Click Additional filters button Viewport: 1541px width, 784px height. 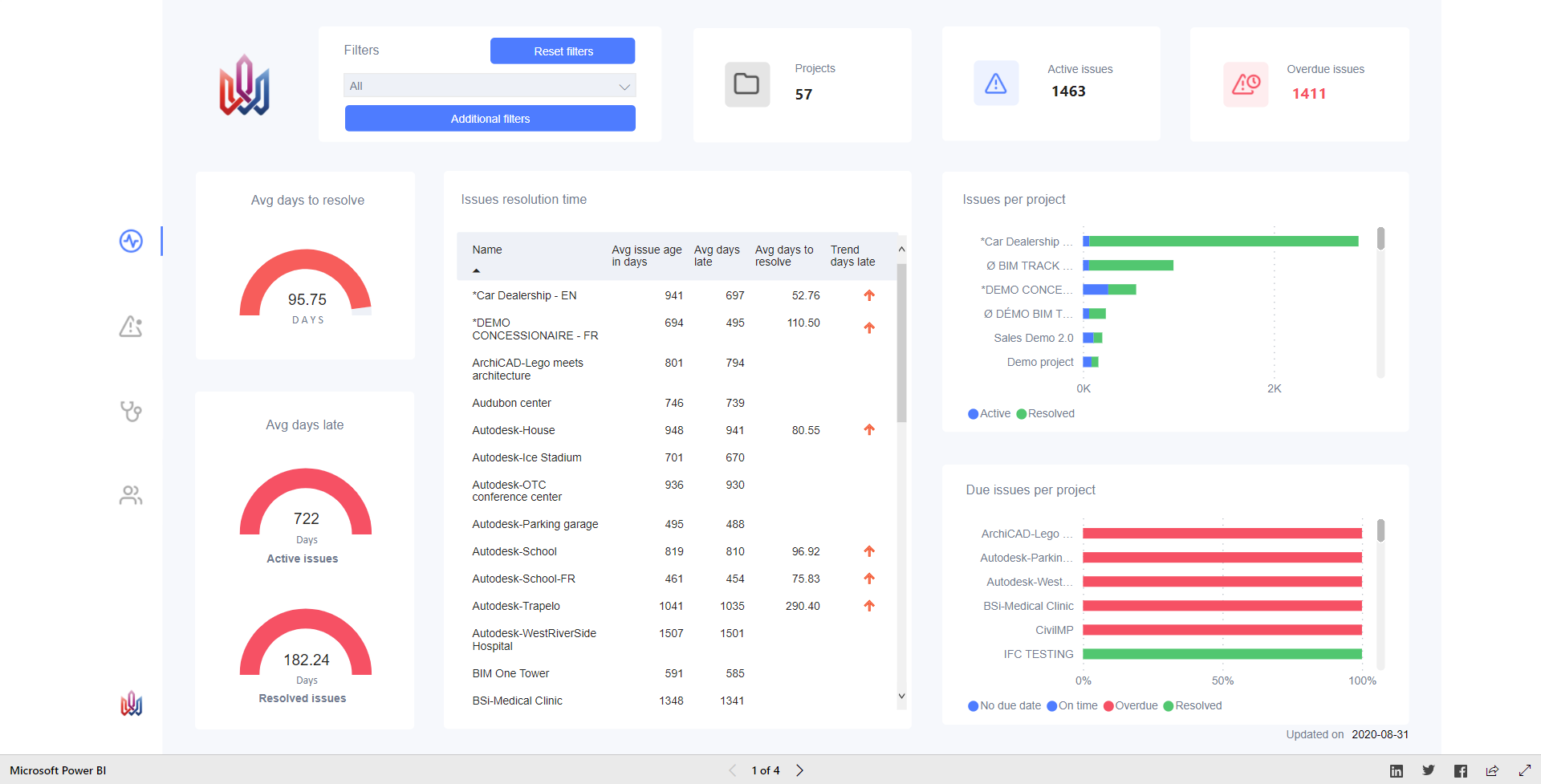coord(490,118)
